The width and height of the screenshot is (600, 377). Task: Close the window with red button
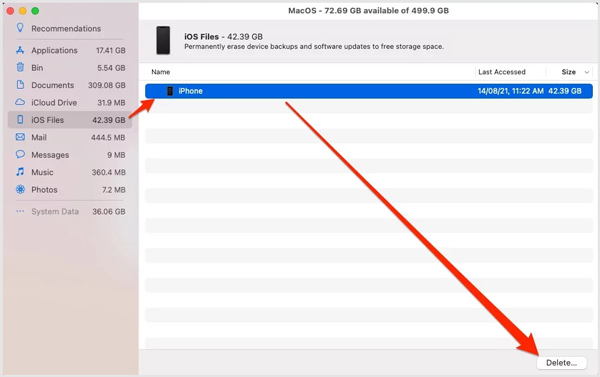11,11
